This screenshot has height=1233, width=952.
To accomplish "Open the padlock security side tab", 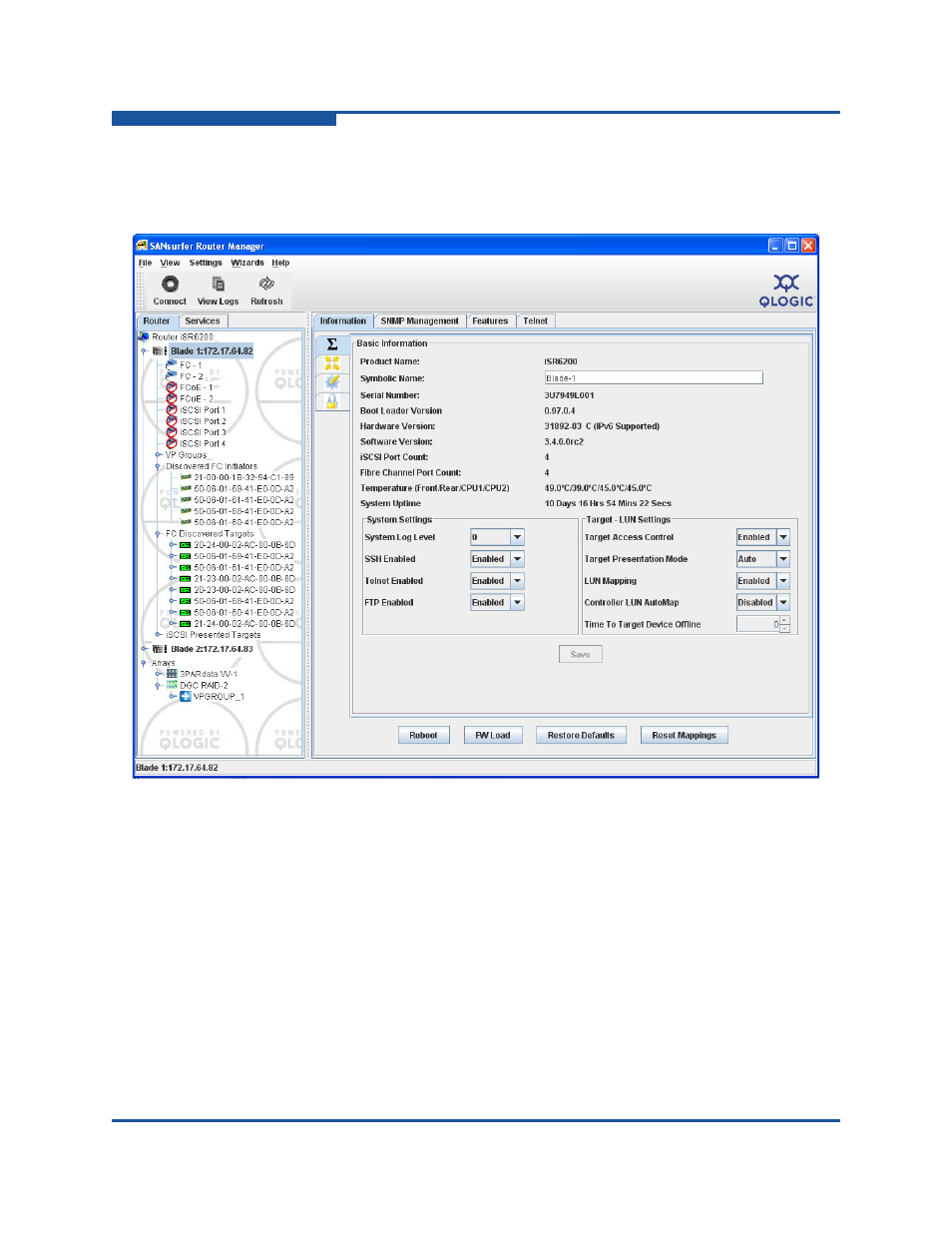I will pos(332,401).
